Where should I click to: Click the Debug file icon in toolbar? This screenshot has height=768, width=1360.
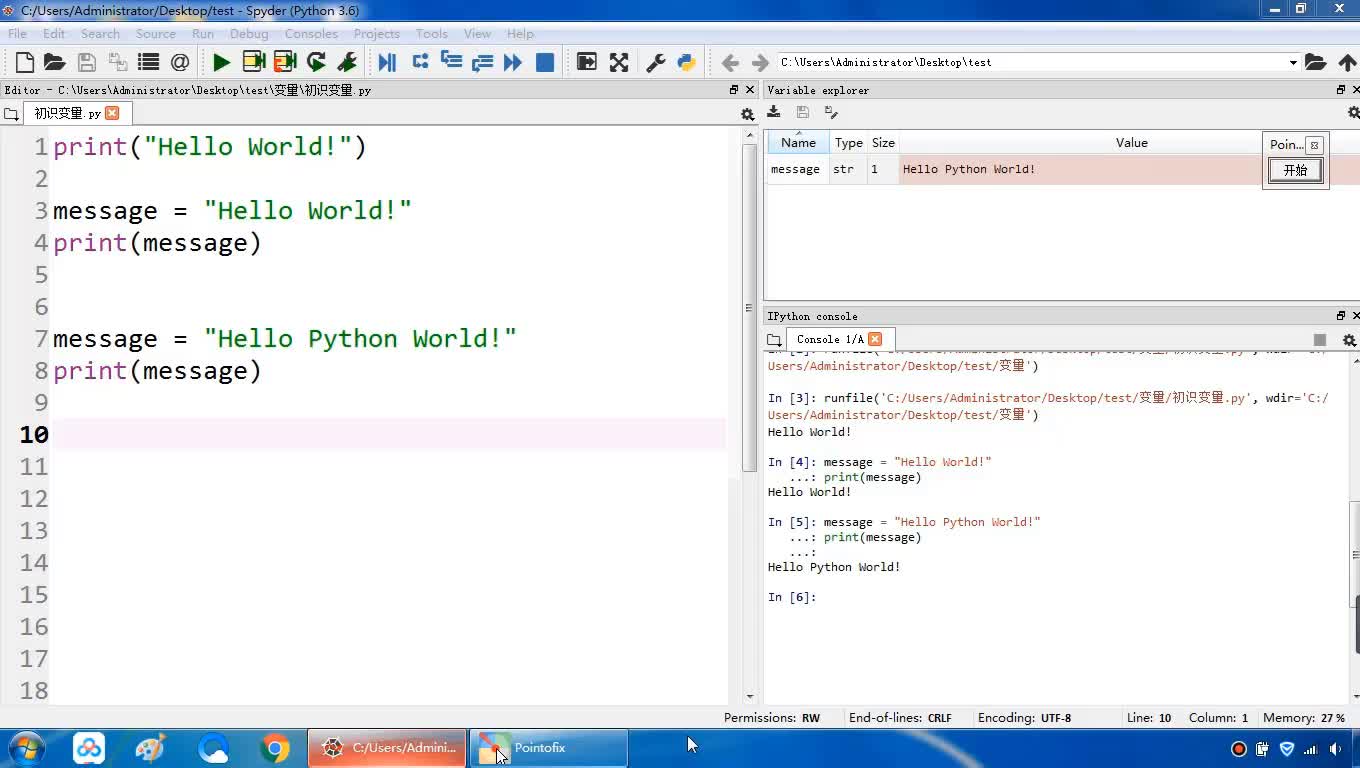[387, 62]
